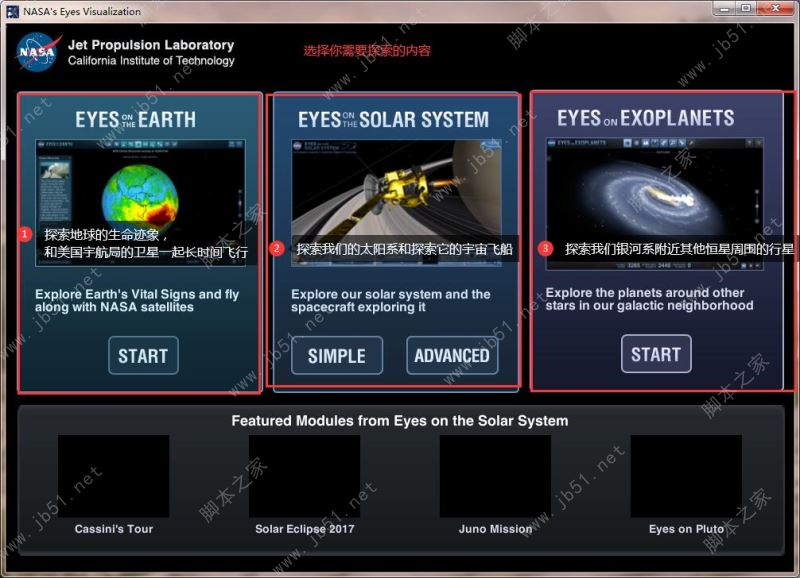Open the Eyes on Pluto module thumbnail

[686, 476]
